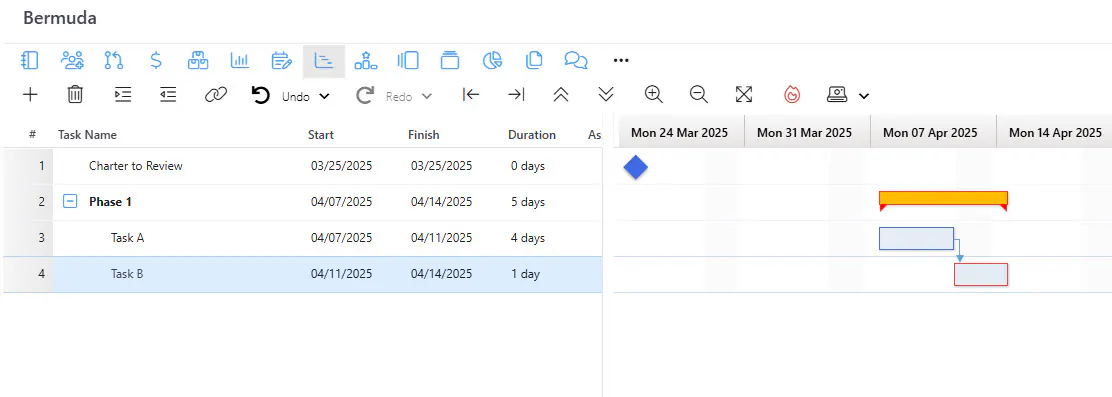The height and width of the screenshot is (397, 1112).
Task: Open the Undo history dropdown arrow
Action: pyautogui.click(x=324, y=96)
